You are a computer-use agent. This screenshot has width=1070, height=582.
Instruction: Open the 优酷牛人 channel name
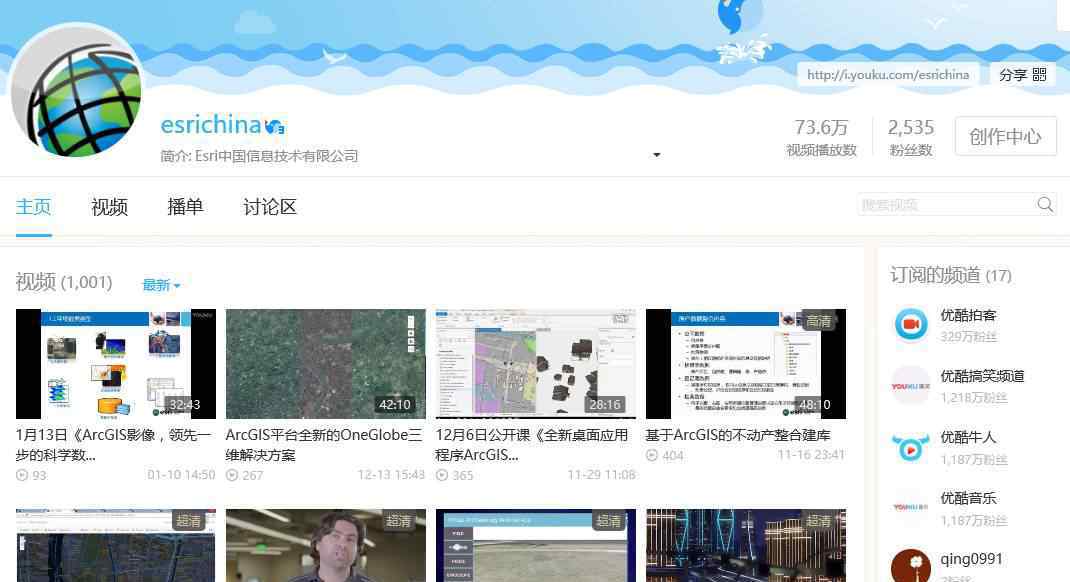pos(968,437)
